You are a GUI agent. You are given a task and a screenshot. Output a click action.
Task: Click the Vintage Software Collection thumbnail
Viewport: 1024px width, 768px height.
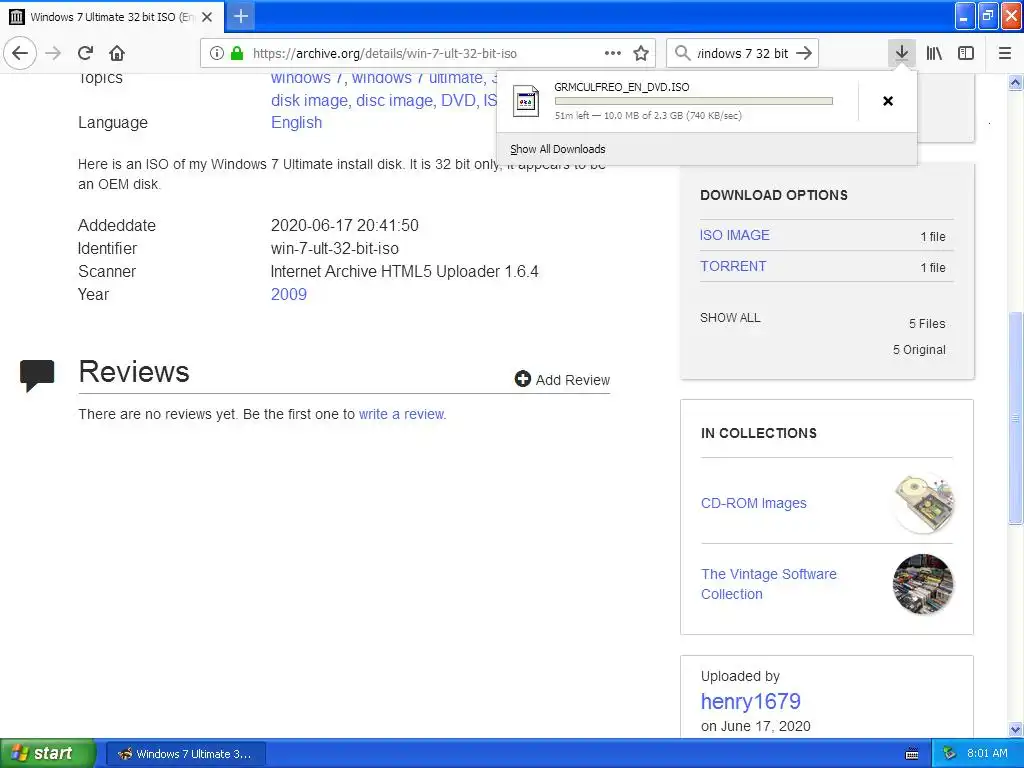click(923, 584)
